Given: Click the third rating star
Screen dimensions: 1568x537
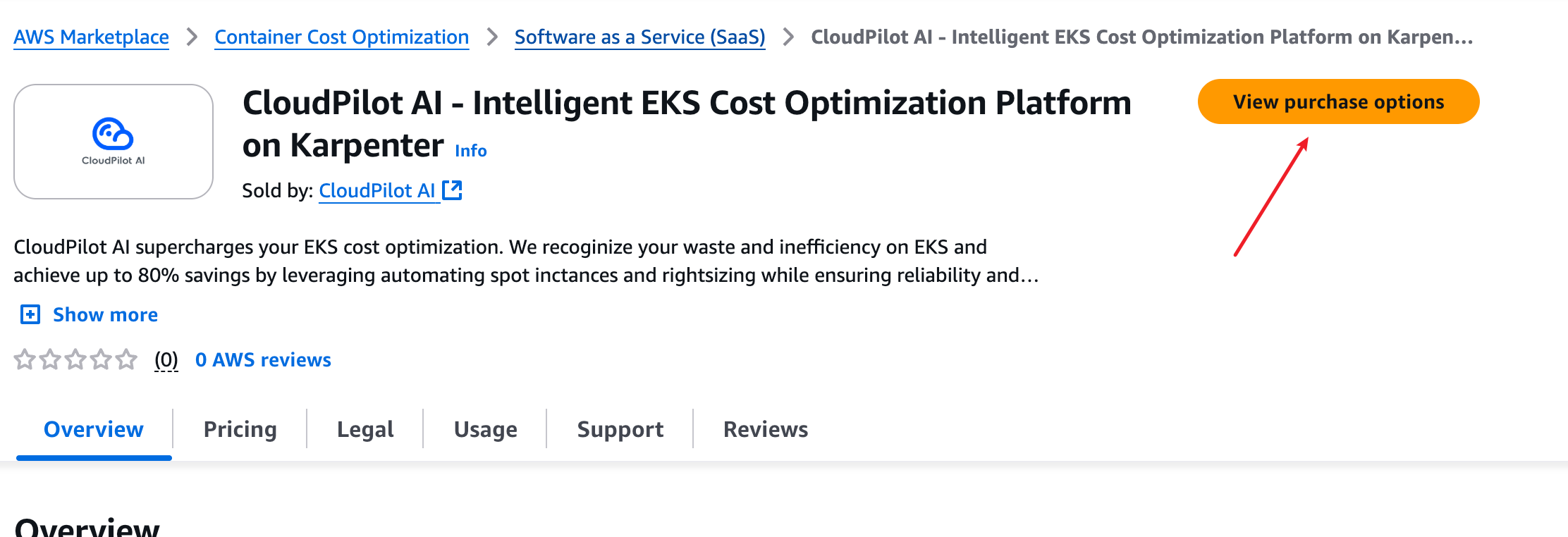Looking at the screenshot, I should 75,359.
